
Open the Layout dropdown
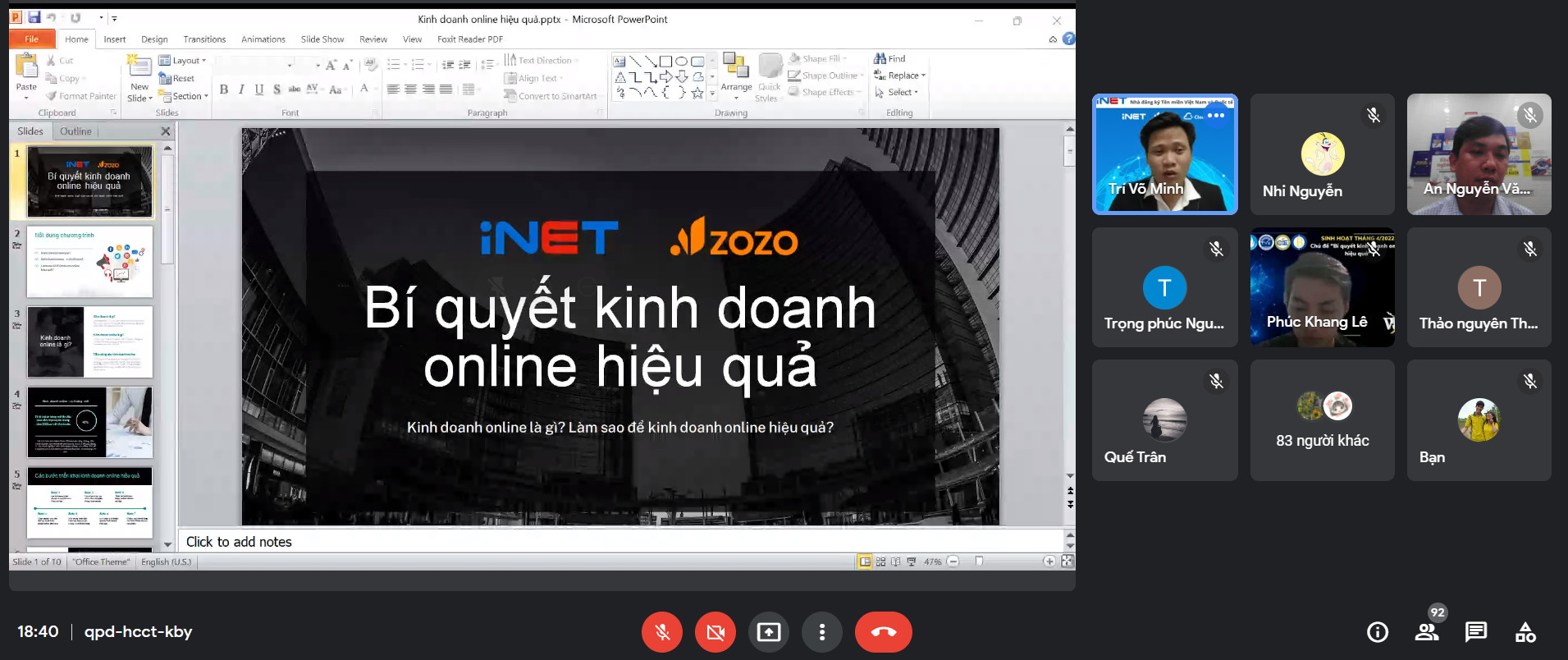182,61
